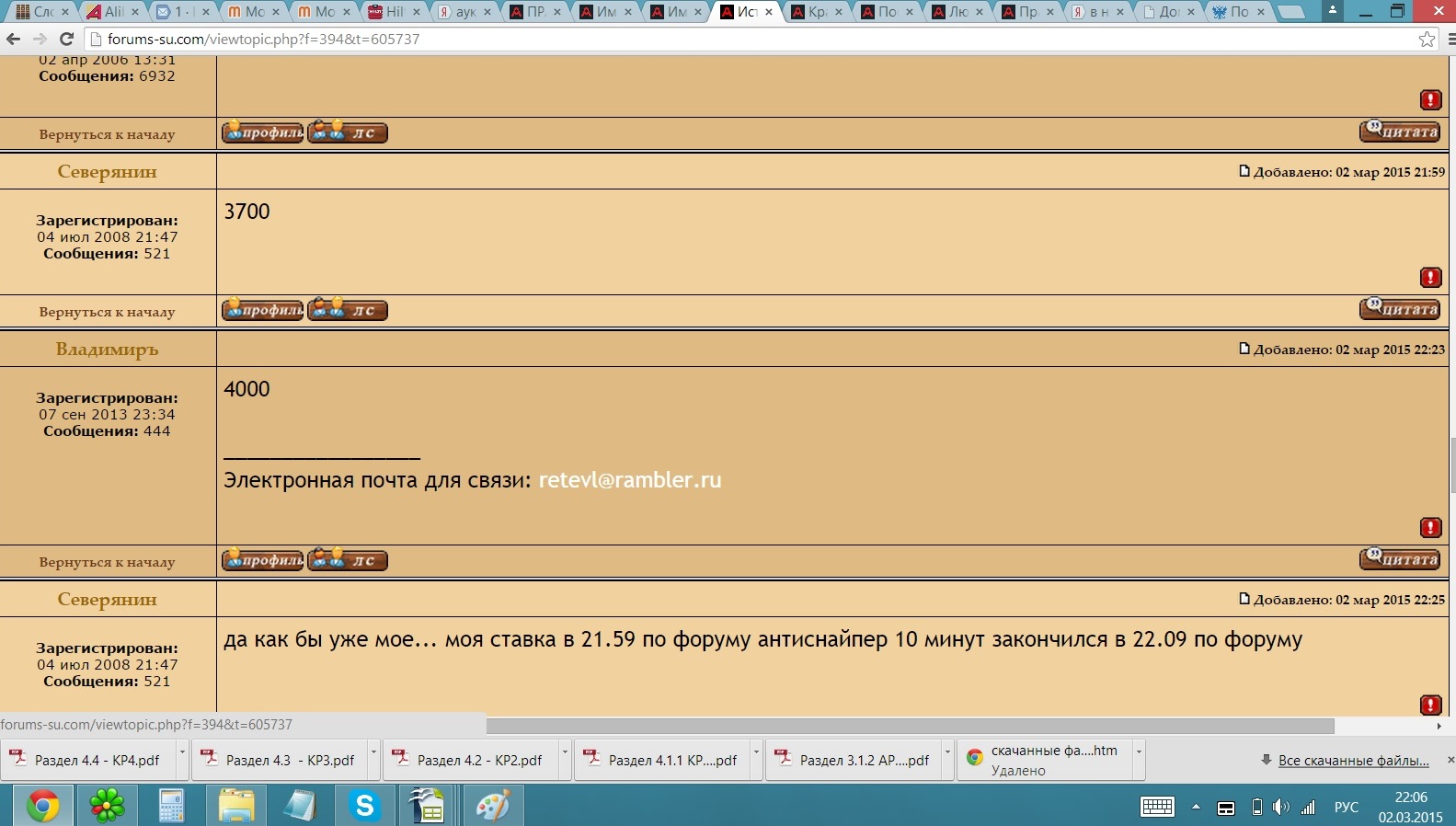Quote Владимиръ's post with цитата button
The height and width of the screenshot is (826, 1456).
[1400, 559]
